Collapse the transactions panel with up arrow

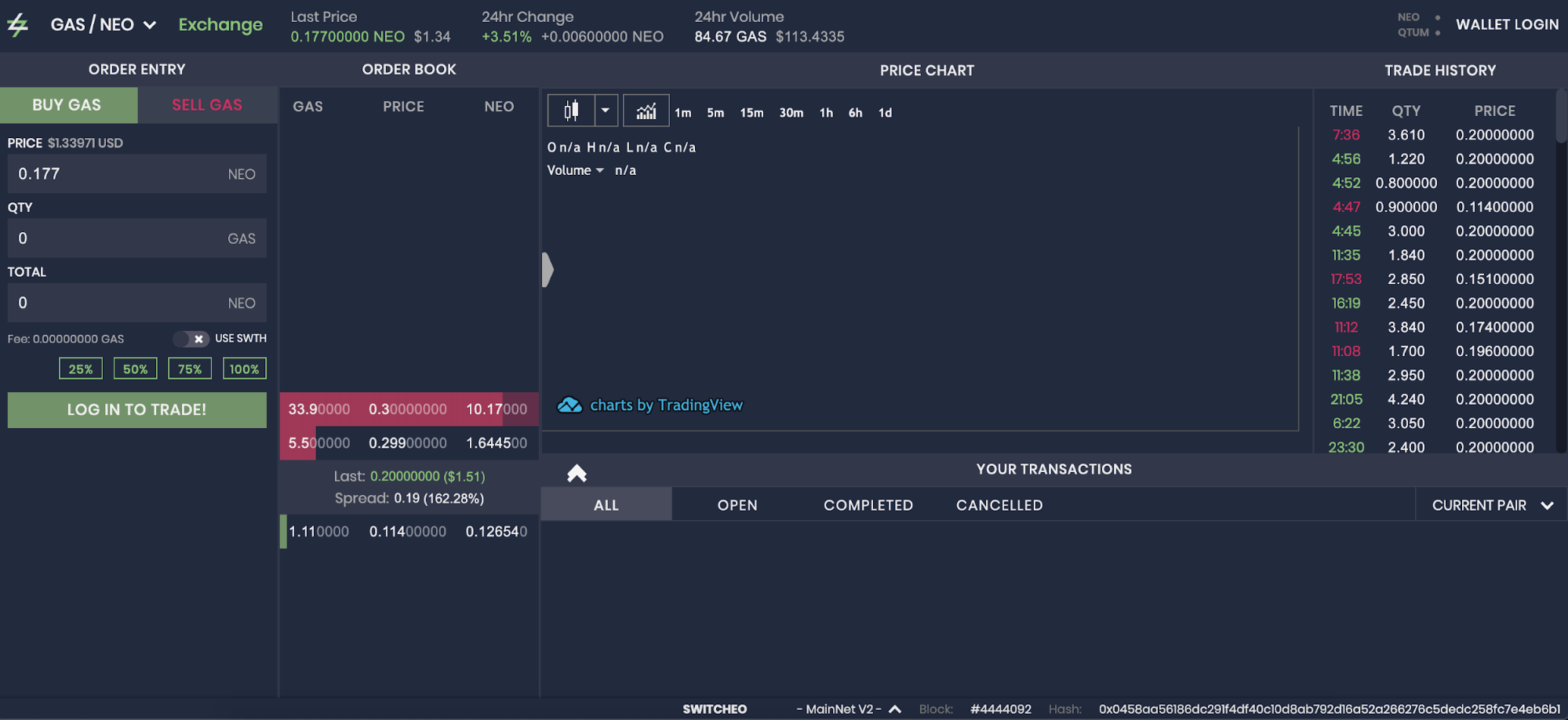click(x=577, y=473)
